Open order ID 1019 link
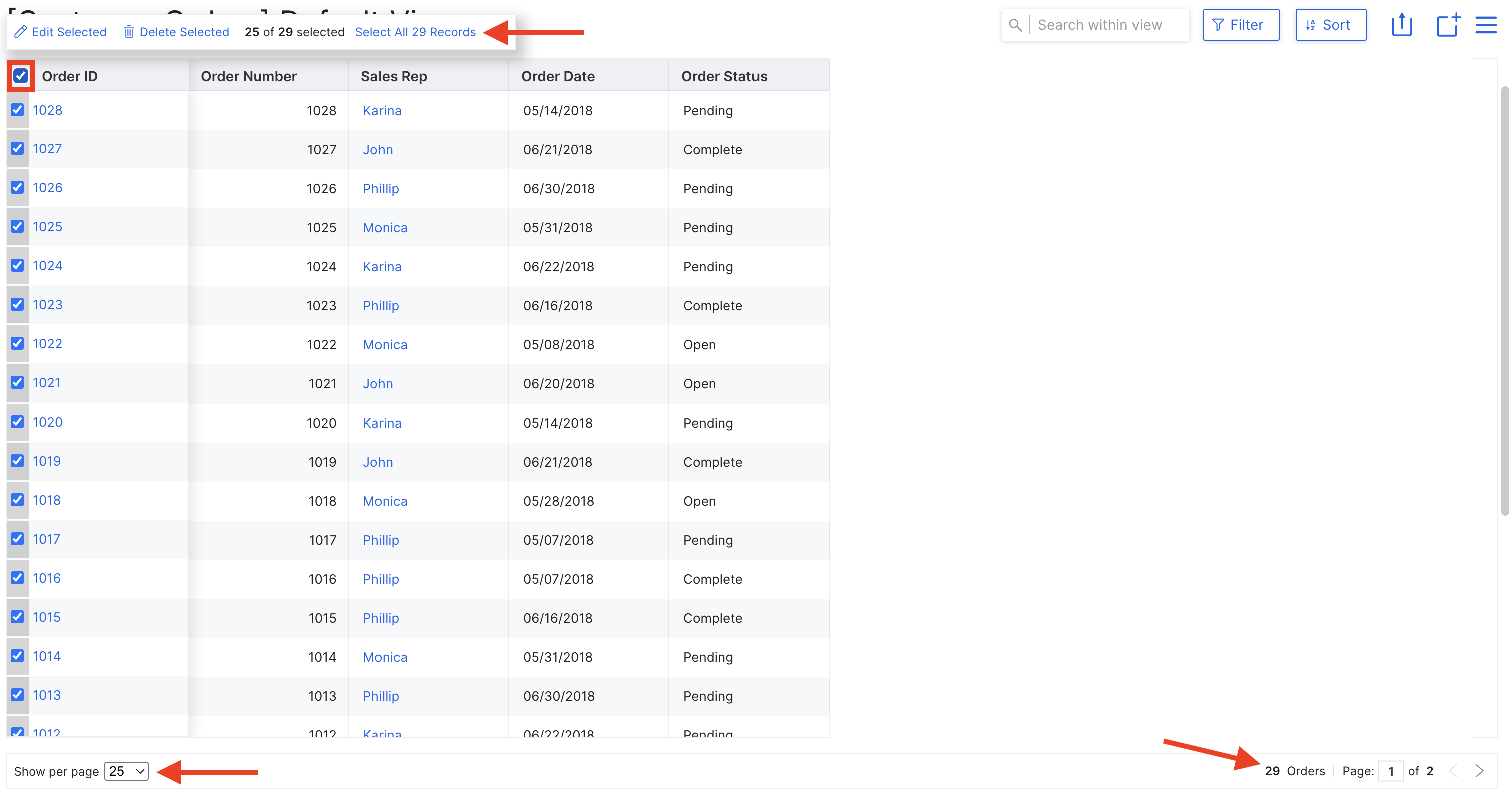This screenshot has width=1512, height=797. click(47, 461)
